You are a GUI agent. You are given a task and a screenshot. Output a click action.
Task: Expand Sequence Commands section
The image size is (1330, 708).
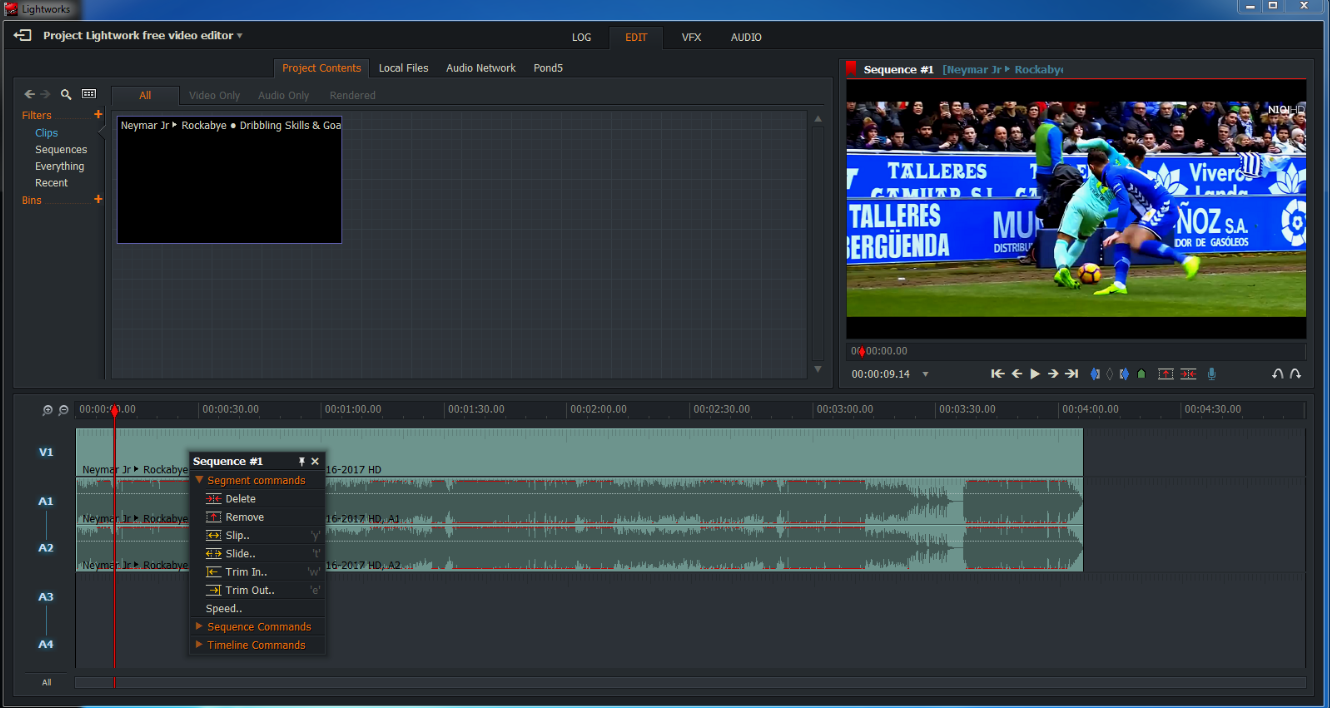coord(258,627)
